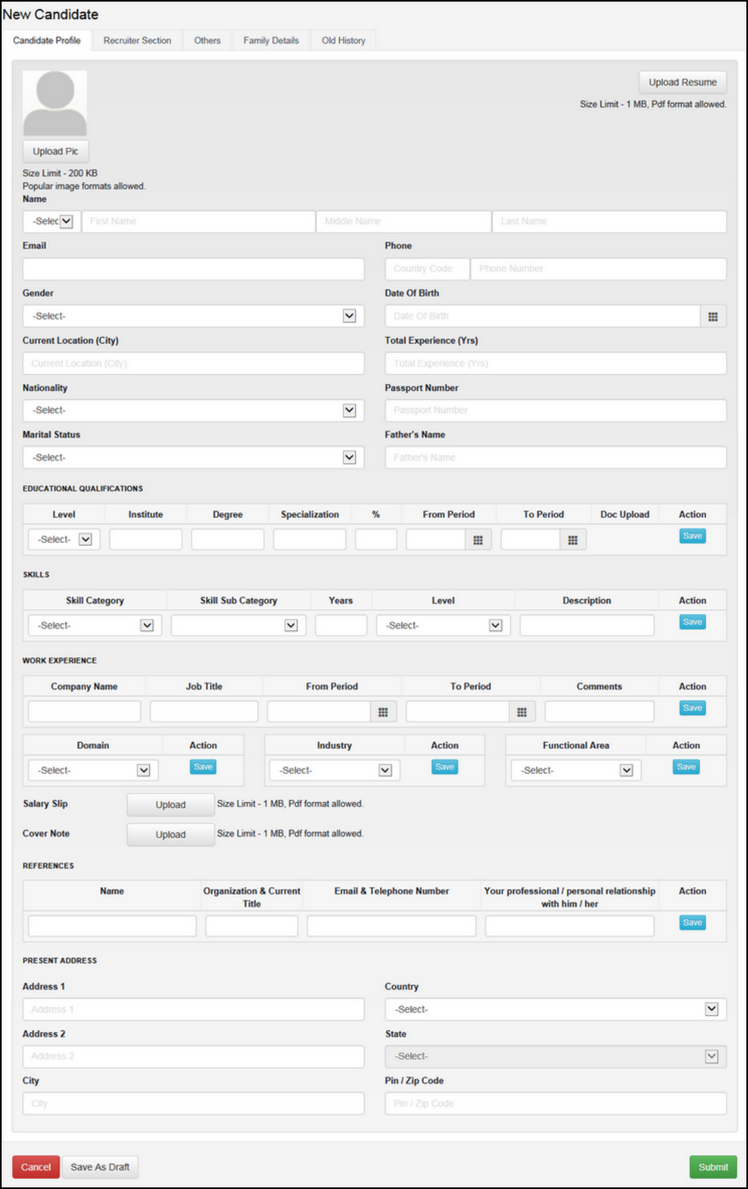The width and height of the screenshot is (748, 1189).
Task: Expand the Functional Area dropdown
Action: click(x=576, y=770)
